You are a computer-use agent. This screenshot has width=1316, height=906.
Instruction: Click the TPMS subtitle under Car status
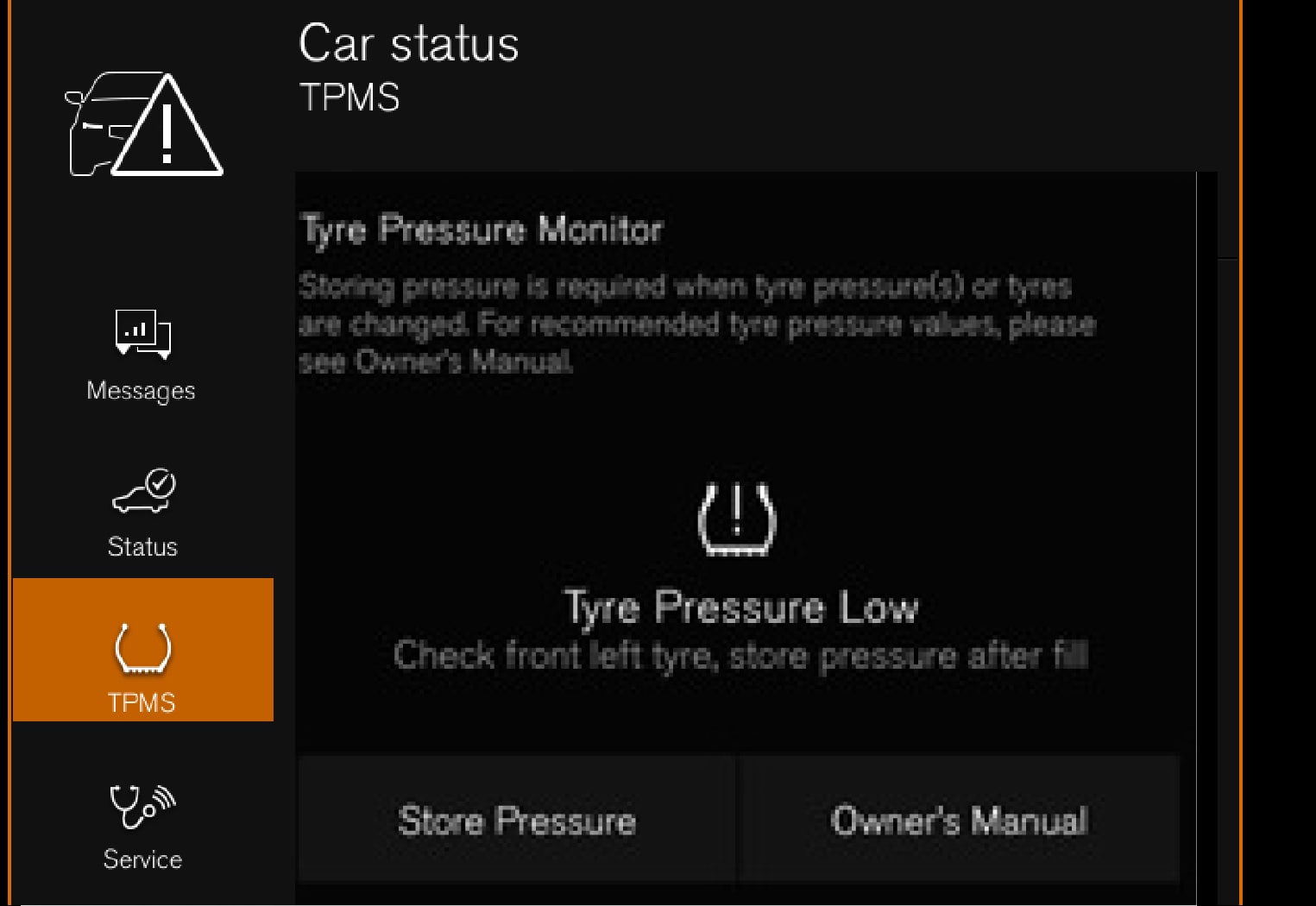[x=349, y=98]
